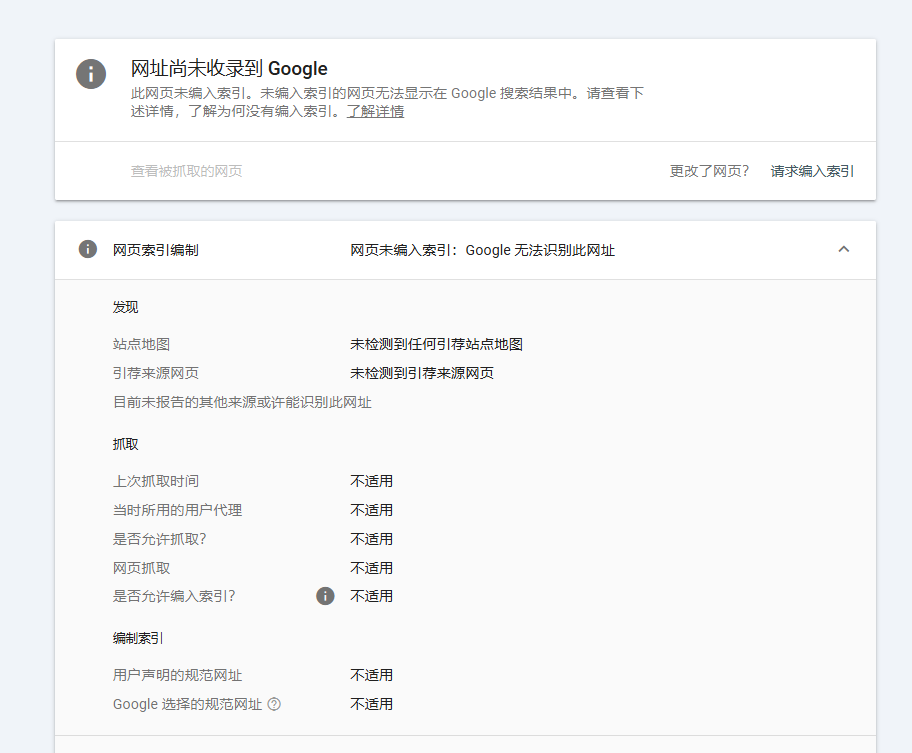Click the info icon beside 是否允许编入索引?
The image size is (912, 753).
(325, 596)
